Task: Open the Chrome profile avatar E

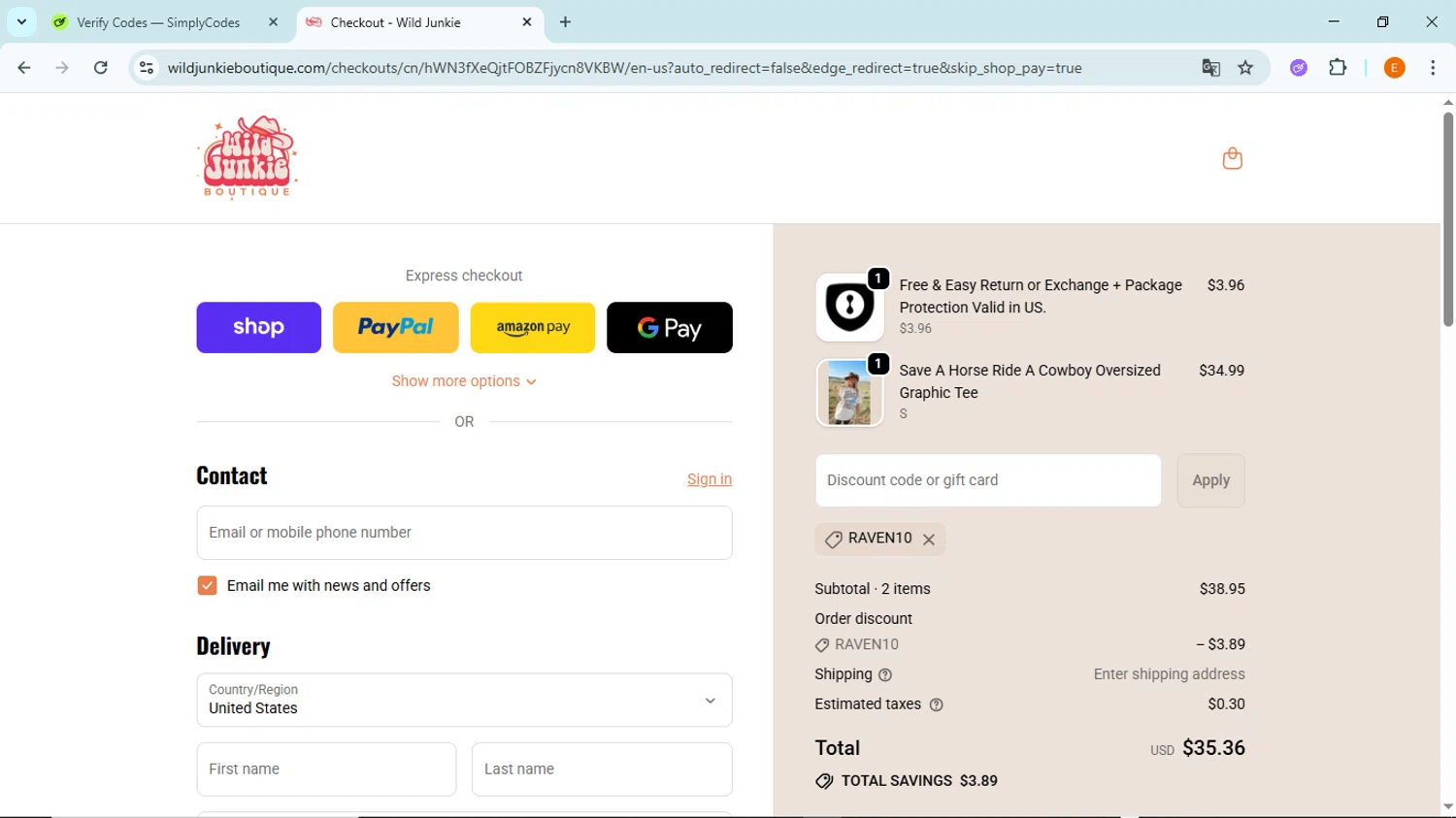Action: (x=1394, y=68)
